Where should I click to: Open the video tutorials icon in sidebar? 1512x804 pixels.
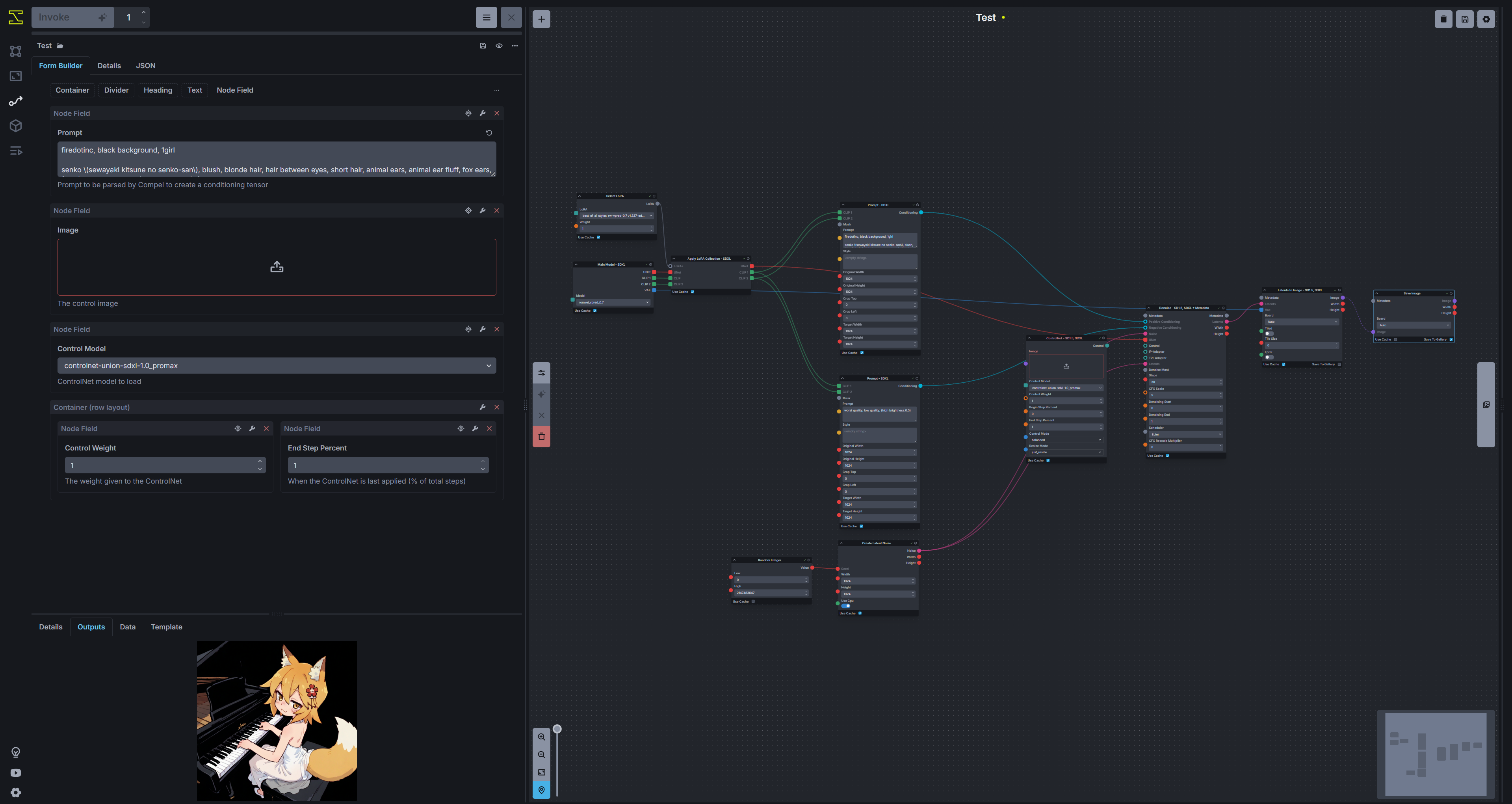coord(16,773)
